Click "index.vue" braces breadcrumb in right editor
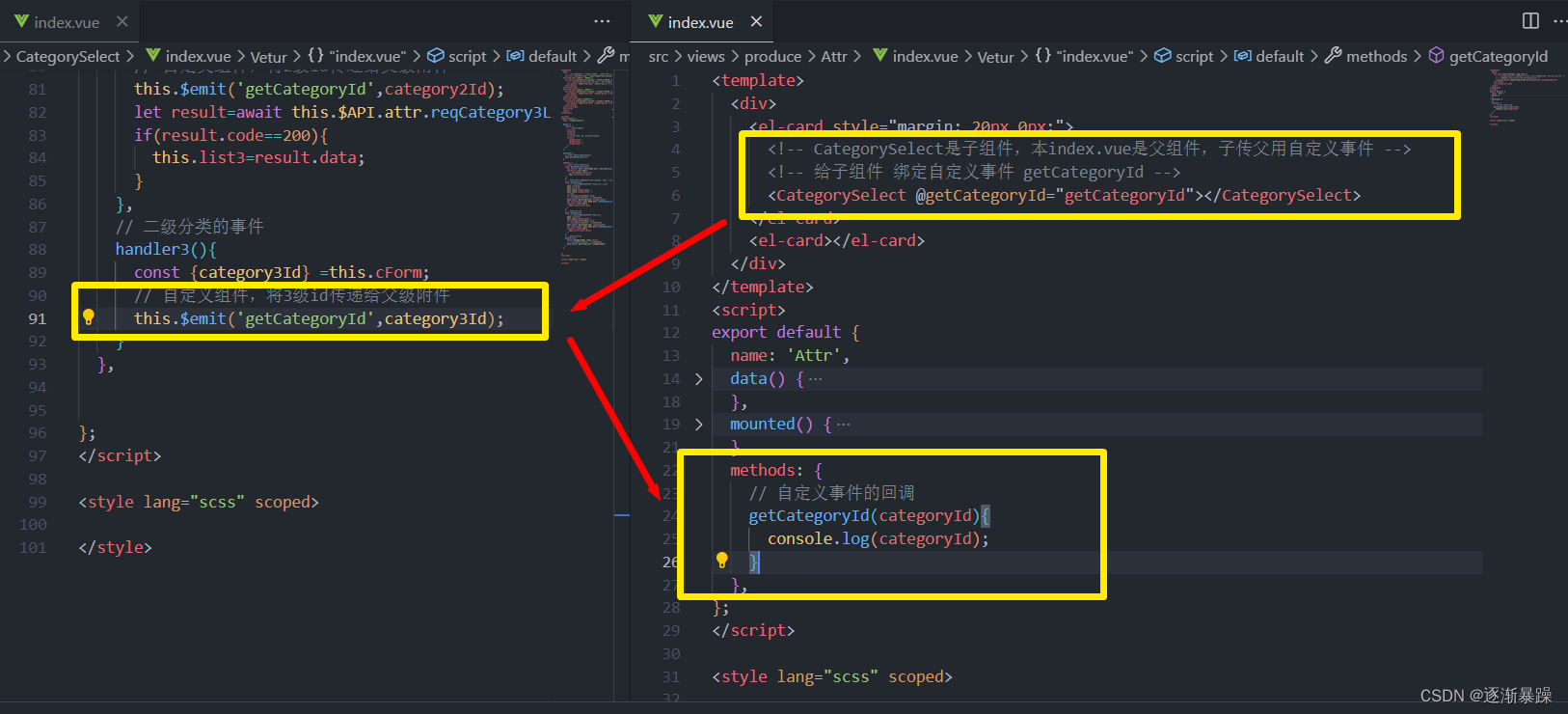 [1085, 56]
